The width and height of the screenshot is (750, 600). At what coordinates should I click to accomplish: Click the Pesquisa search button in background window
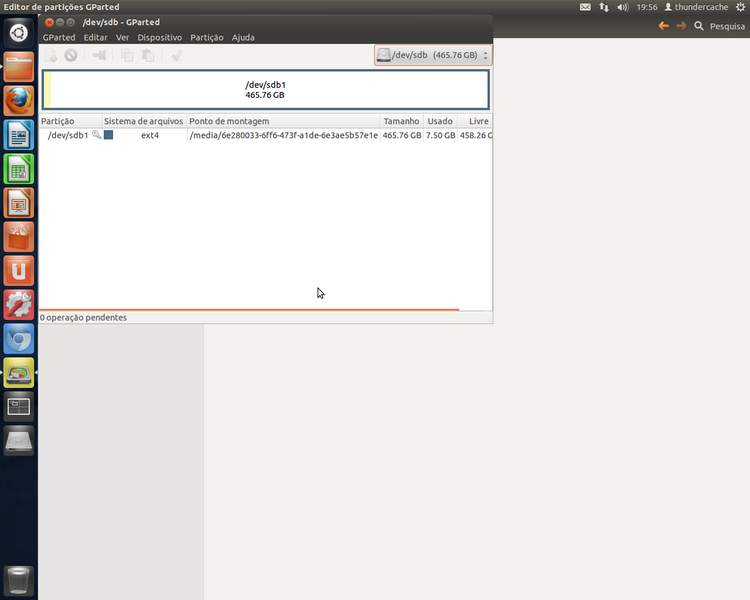719,26
